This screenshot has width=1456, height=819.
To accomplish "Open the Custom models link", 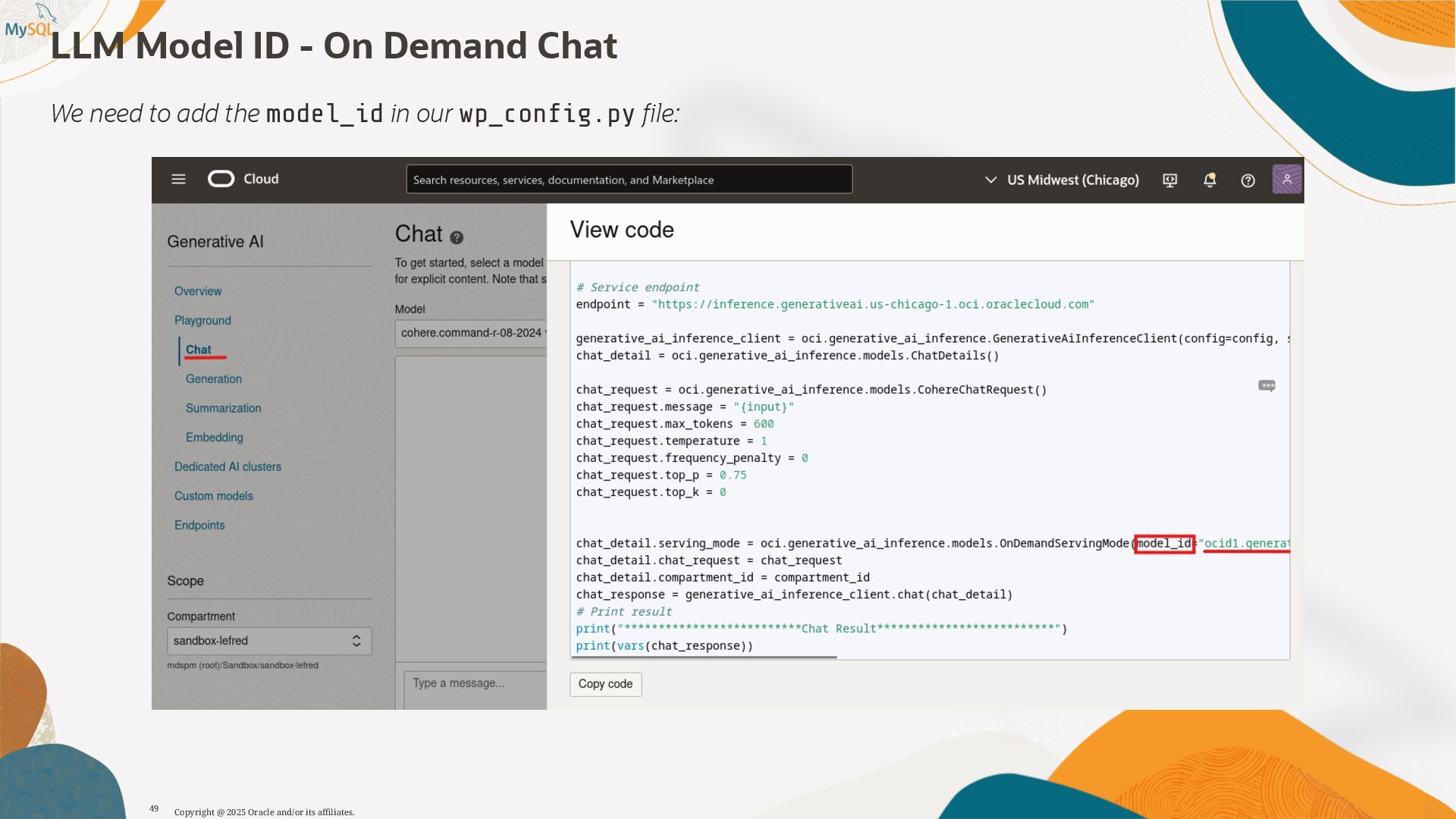I will click(214, 496).
